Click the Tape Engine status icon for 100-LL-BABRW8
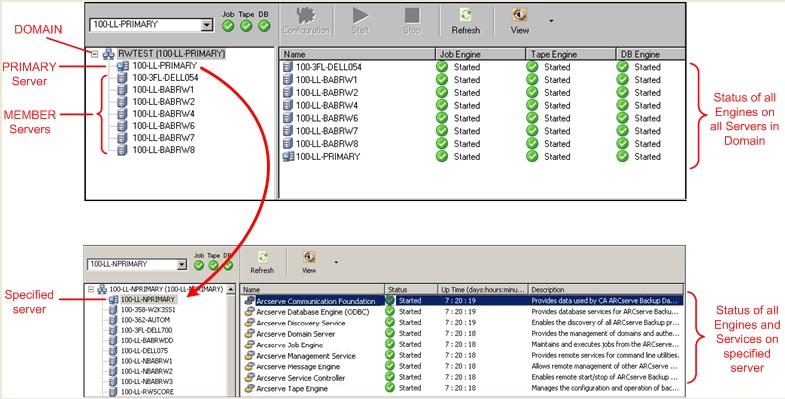The width and height of the screenshot is (785, 399). pos(532,144)
